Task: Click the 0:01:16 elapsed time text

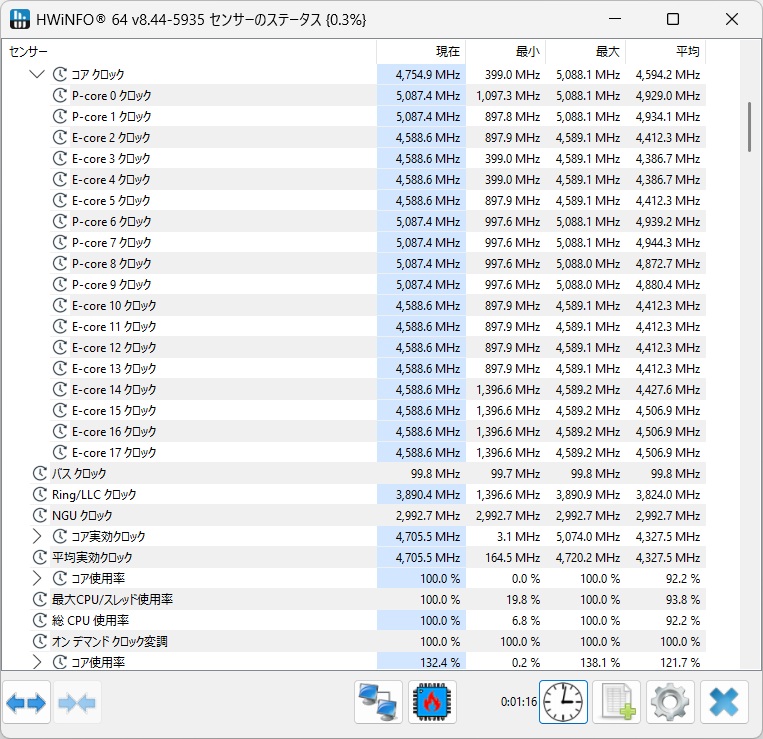Action: 519,702
